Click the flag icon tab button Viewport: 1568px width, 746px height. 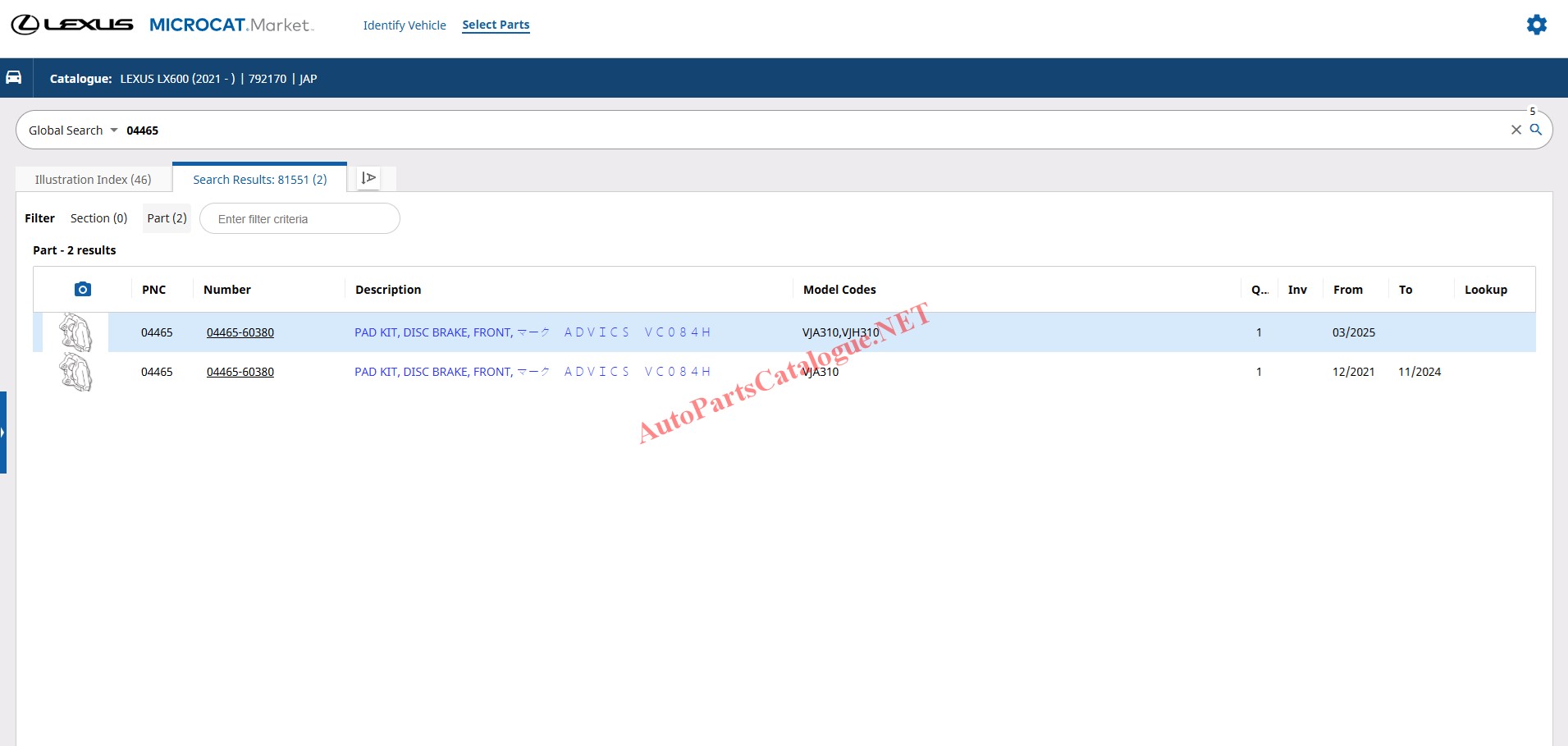click(x=369, y=178)
